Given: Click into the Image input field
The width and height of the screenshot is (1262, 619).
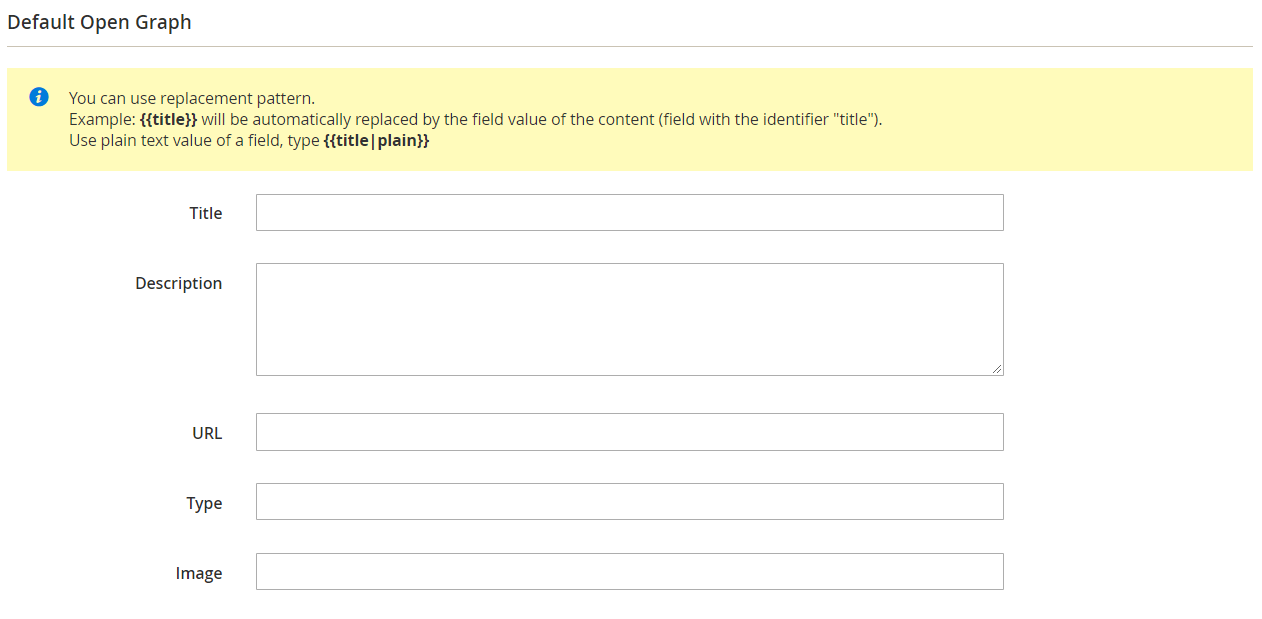Looking at the screenshot, I should [x=629, y=572].
